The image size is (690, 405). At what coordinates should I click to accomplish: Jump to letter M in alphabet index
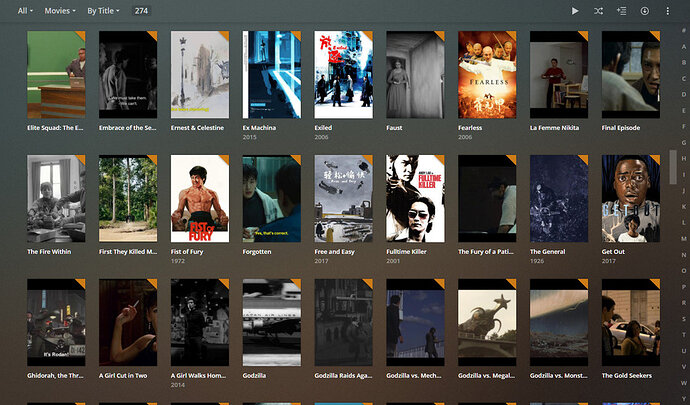point(684,239)
